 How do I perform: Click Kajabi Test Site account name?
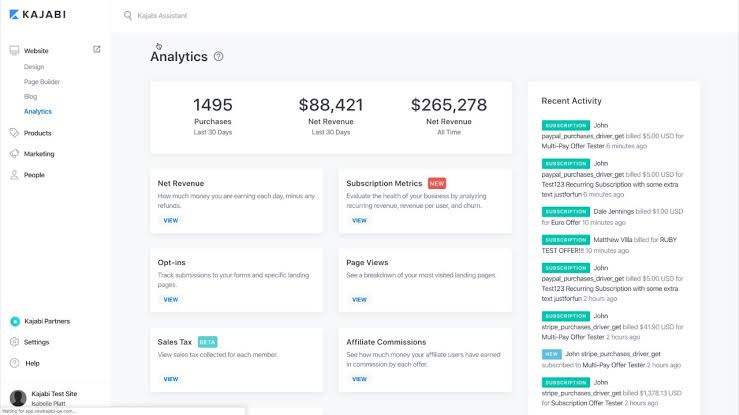click(54, 394)
